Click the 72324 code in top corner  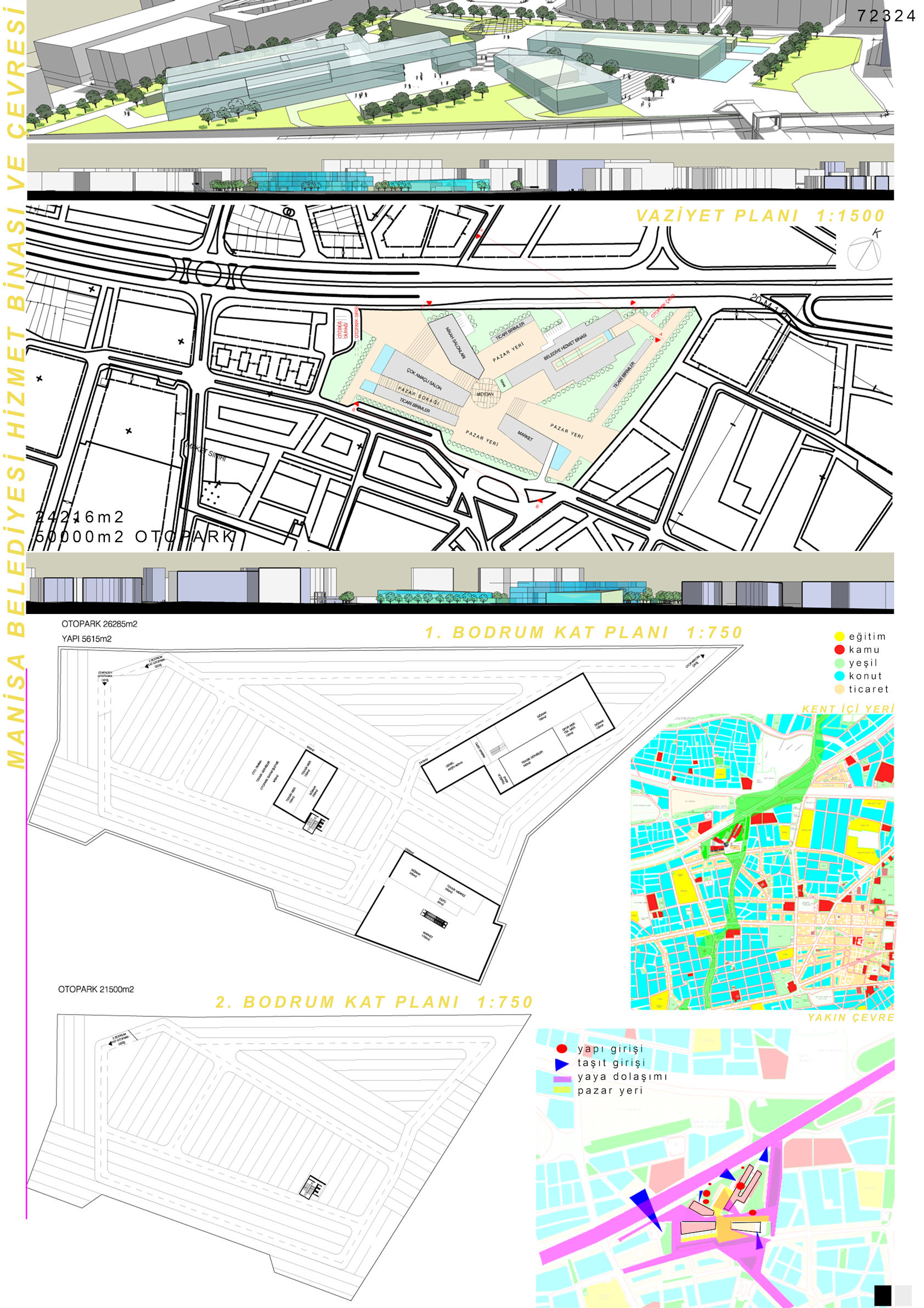tap(886, 16)
